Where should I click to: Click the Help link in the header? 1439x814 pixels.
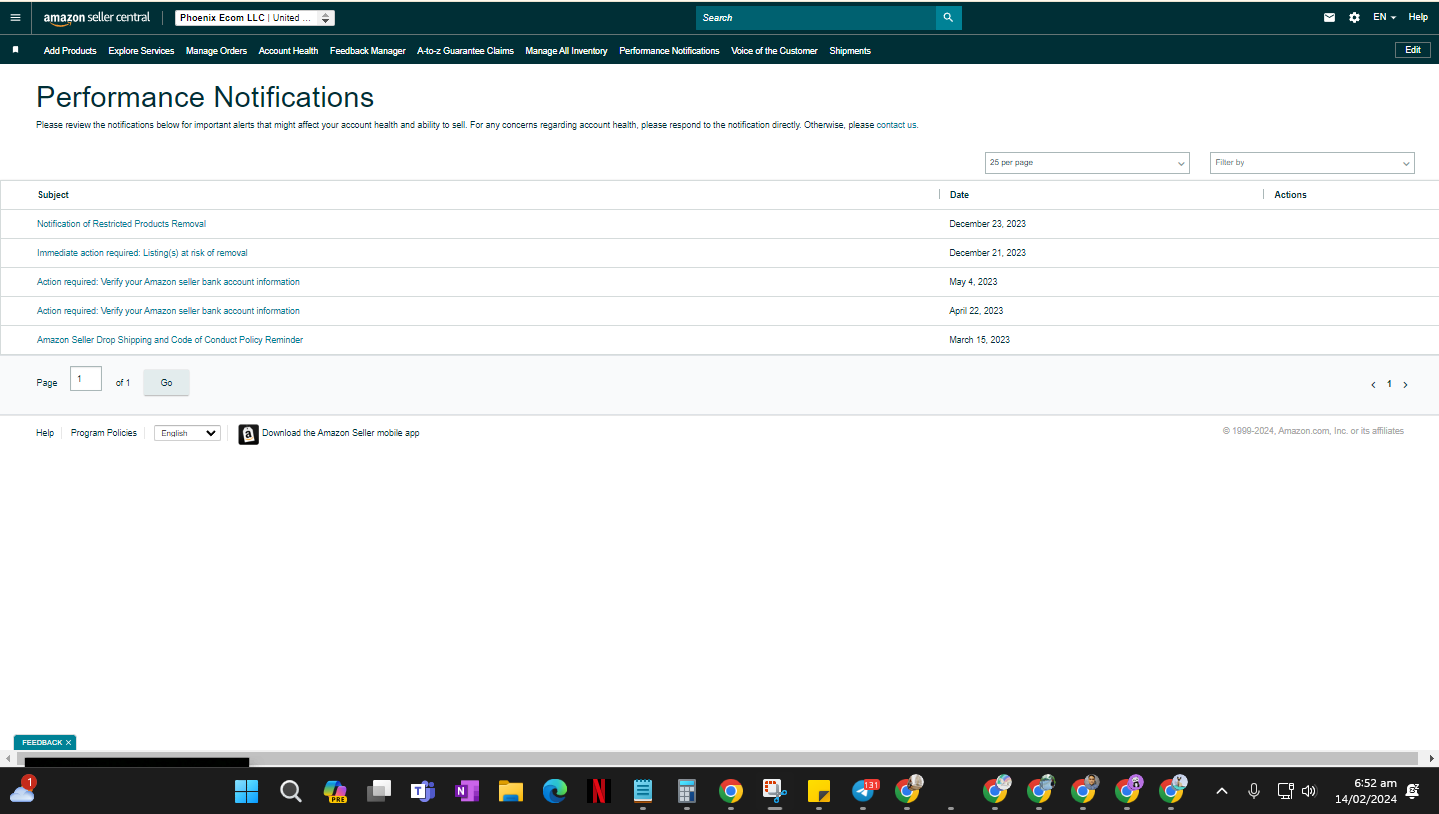(x=1418, y=18)
